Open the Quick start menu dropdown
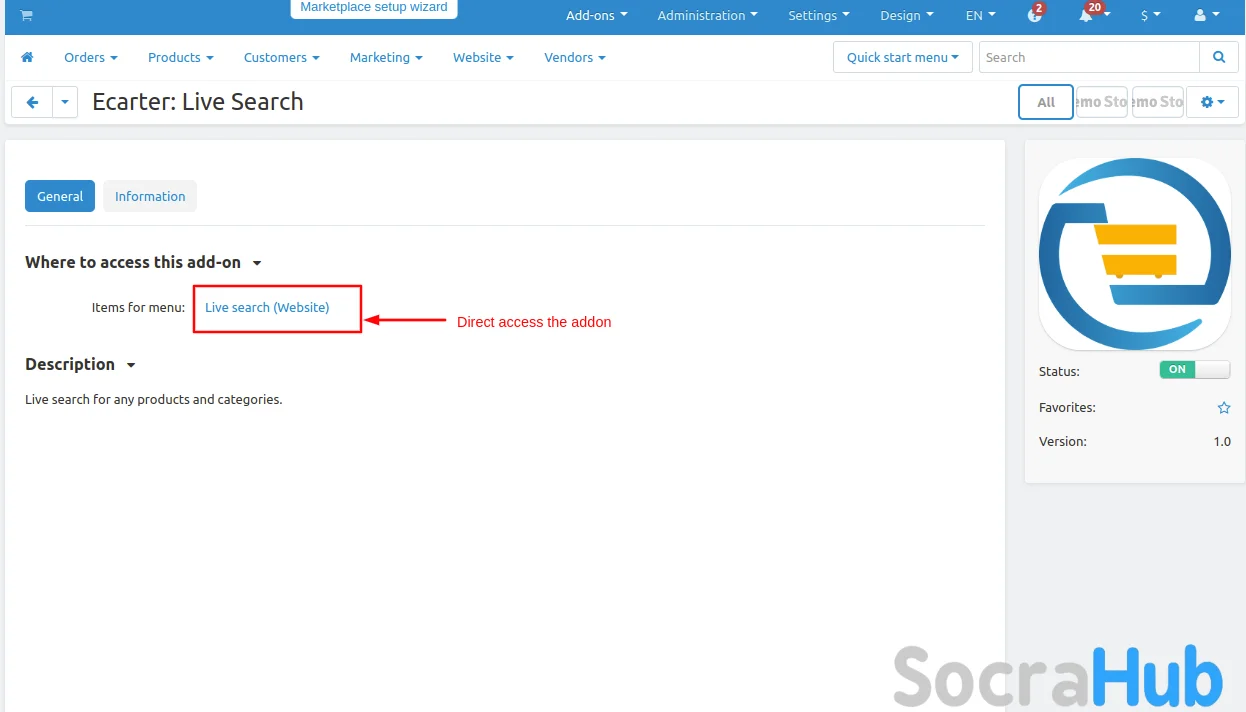 (902, 58)
